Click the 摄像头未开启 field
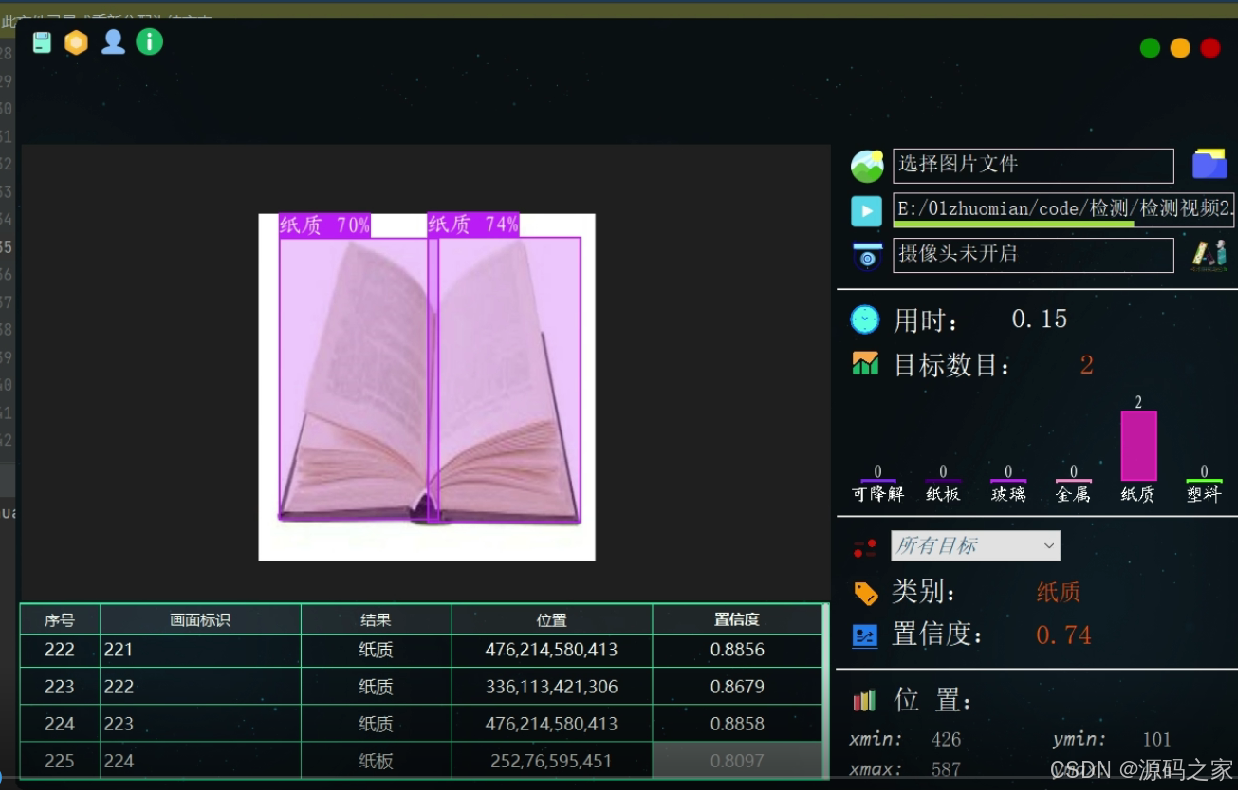The image size is (1238, 790). (x=1033, y=255)
